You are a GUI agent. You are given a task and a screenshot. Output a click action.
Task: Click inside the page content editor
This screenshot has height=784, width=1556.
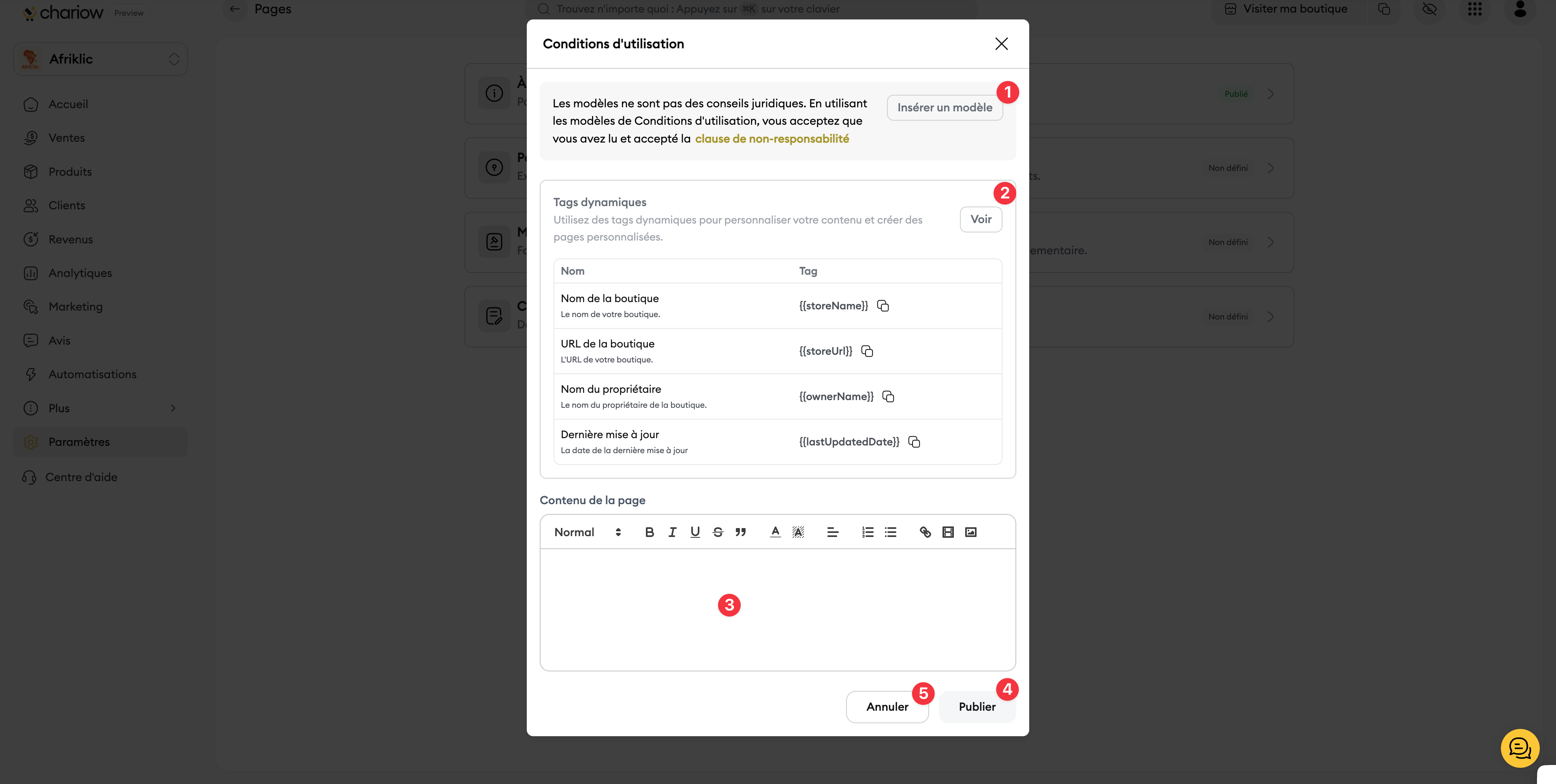tap(778, 609)
